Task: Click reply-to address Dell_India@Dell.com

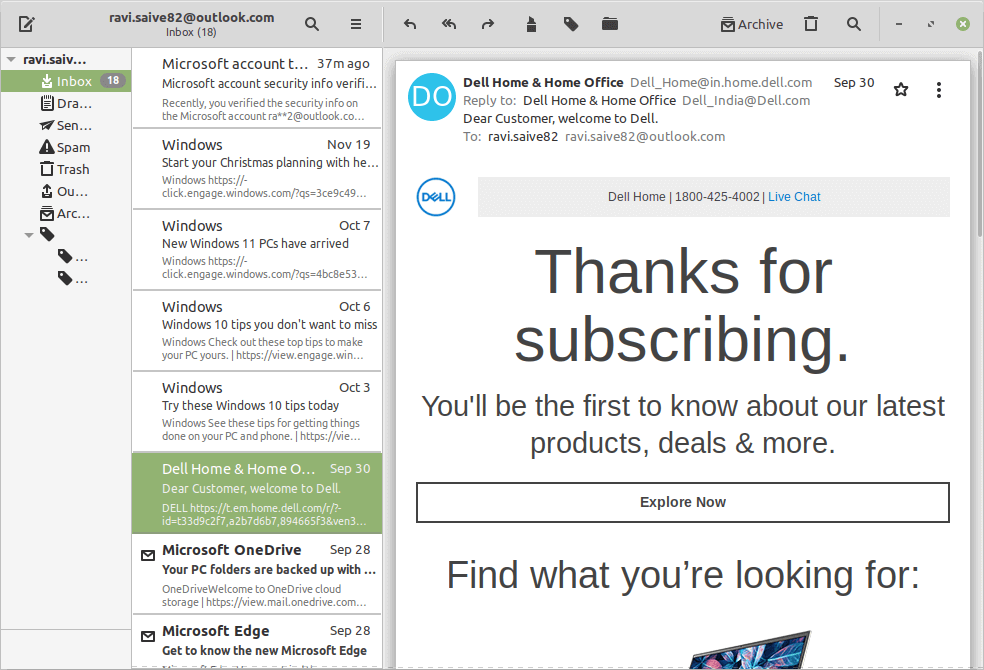Action: (x=746, y=101)
